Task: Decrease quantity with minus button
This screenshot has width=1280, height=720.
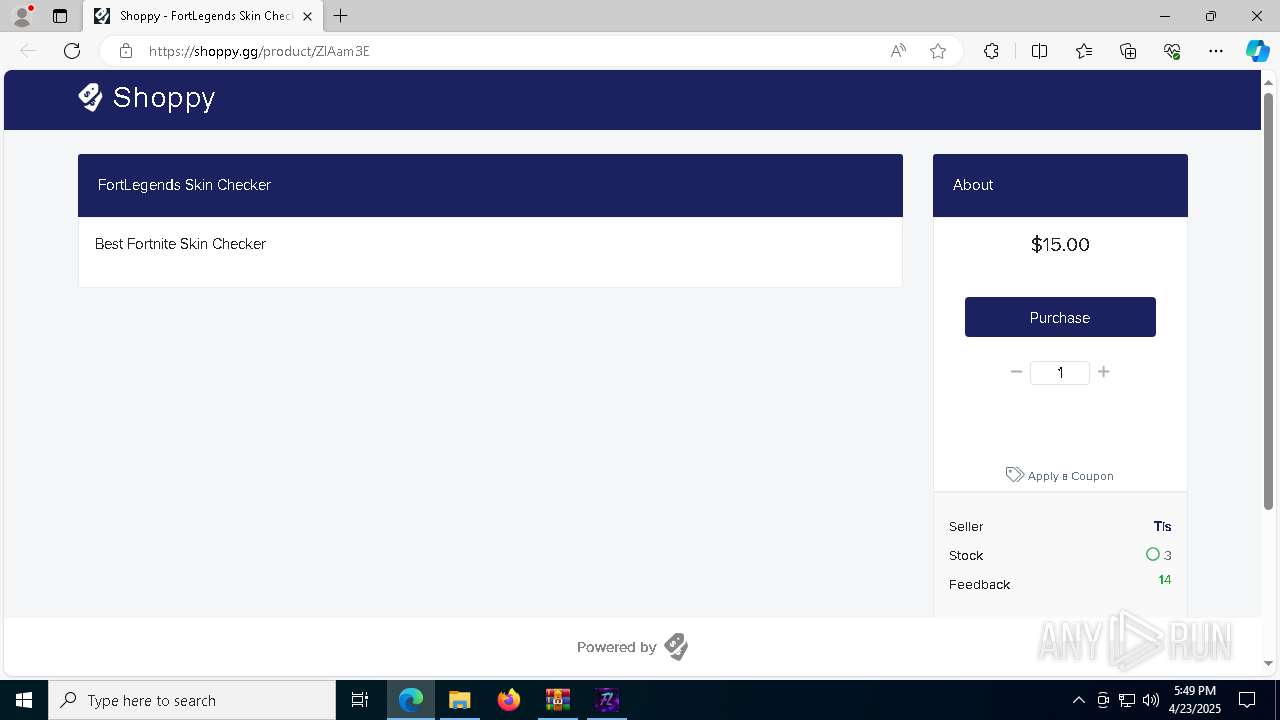Action: point(1016,372)
